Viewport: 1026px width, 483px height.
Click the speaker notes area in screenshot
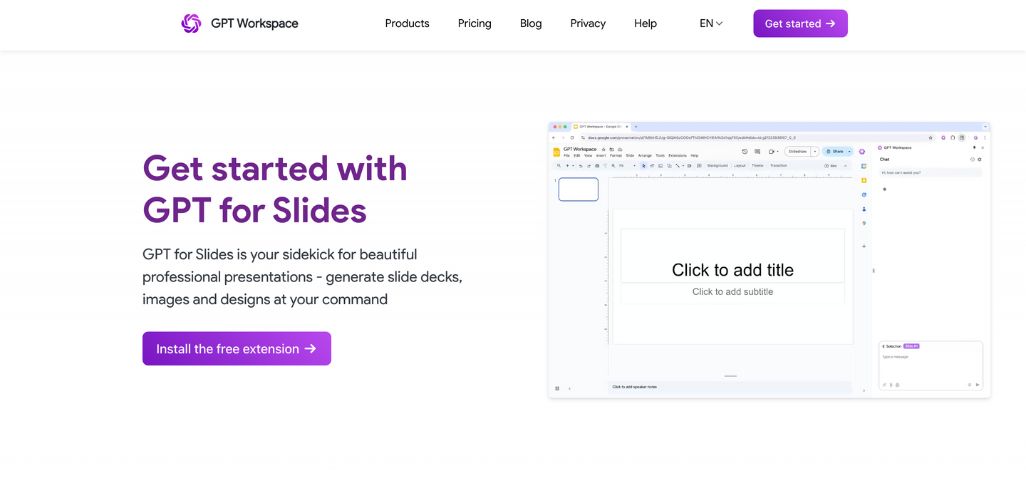click(x=730, y=387)
